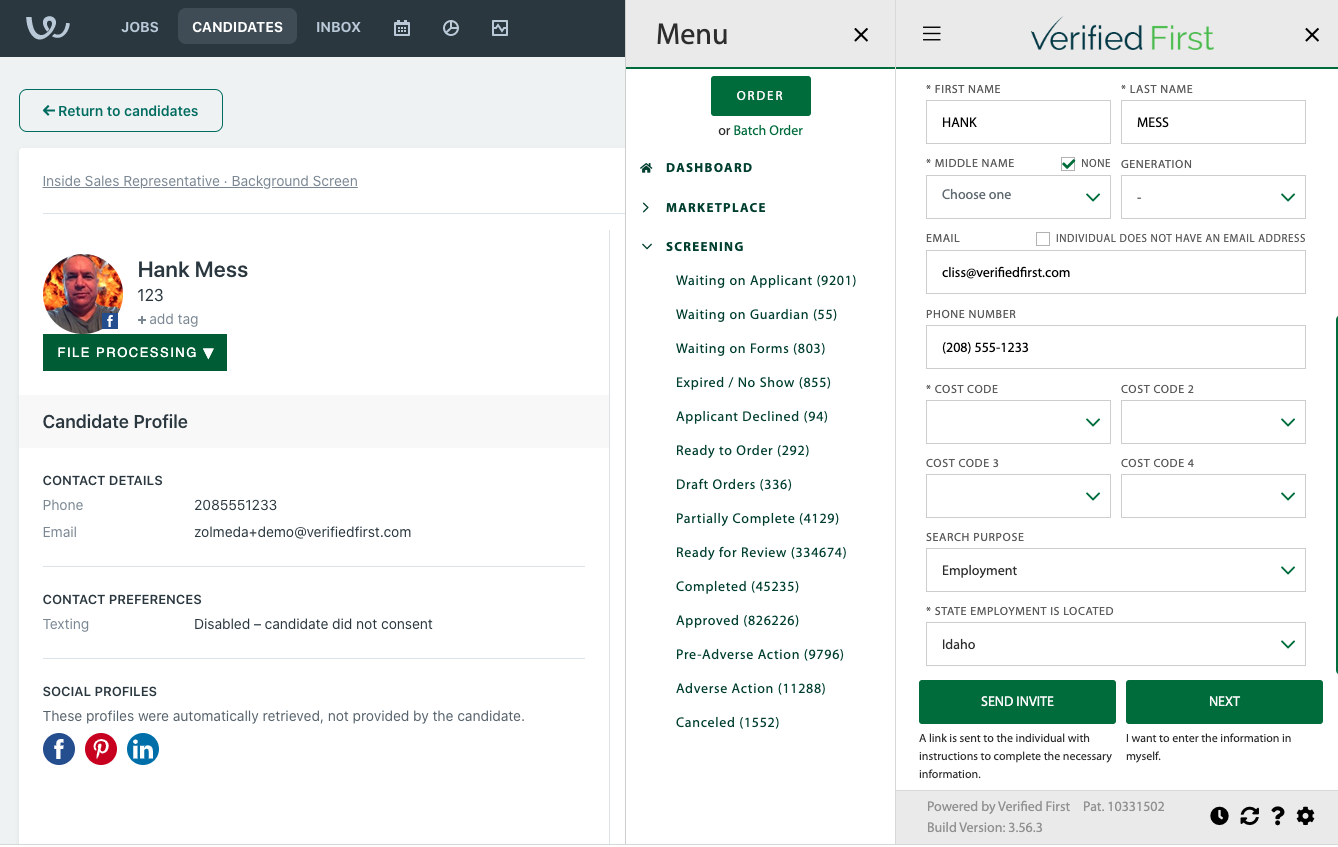
Task: Open the calendar icon in top navigation
Action: click(x=401, y=27)
